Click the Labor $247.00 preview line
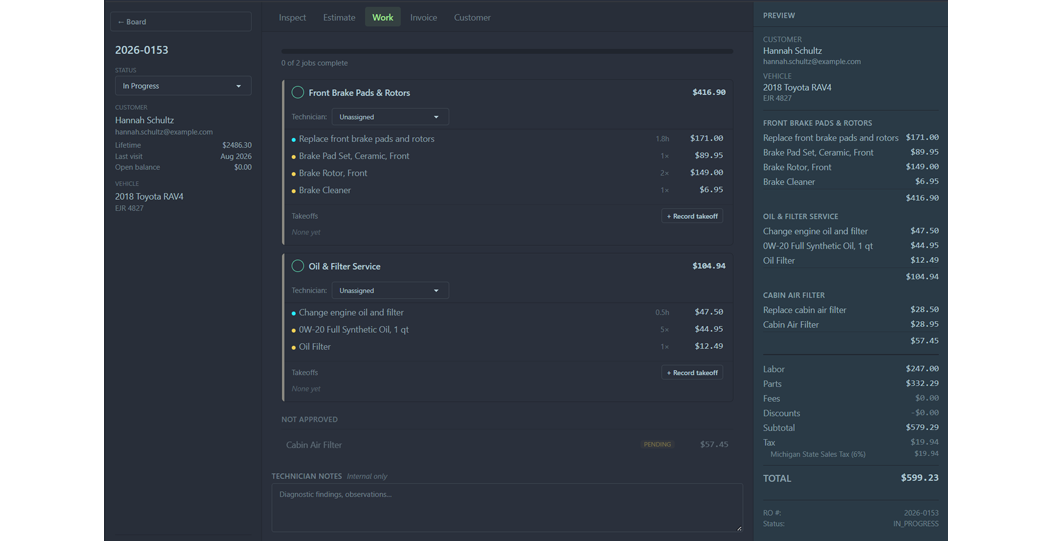The width and height of the screenshot is (1052, 541). point(851,369)
